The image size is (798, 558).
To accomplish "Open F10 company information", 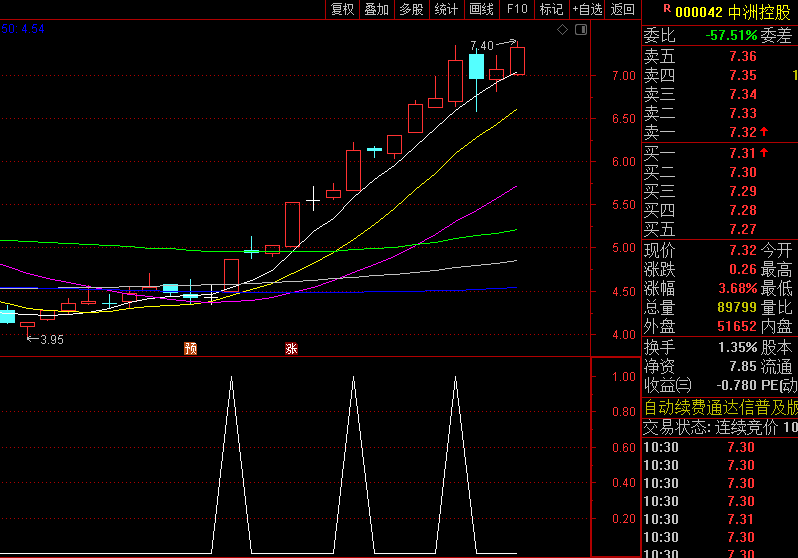I will click(x=516, y=10).
